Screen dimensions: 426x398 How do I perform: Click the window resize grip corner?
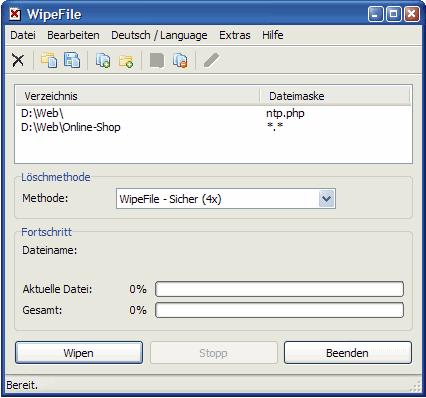(x=416, y=387)
